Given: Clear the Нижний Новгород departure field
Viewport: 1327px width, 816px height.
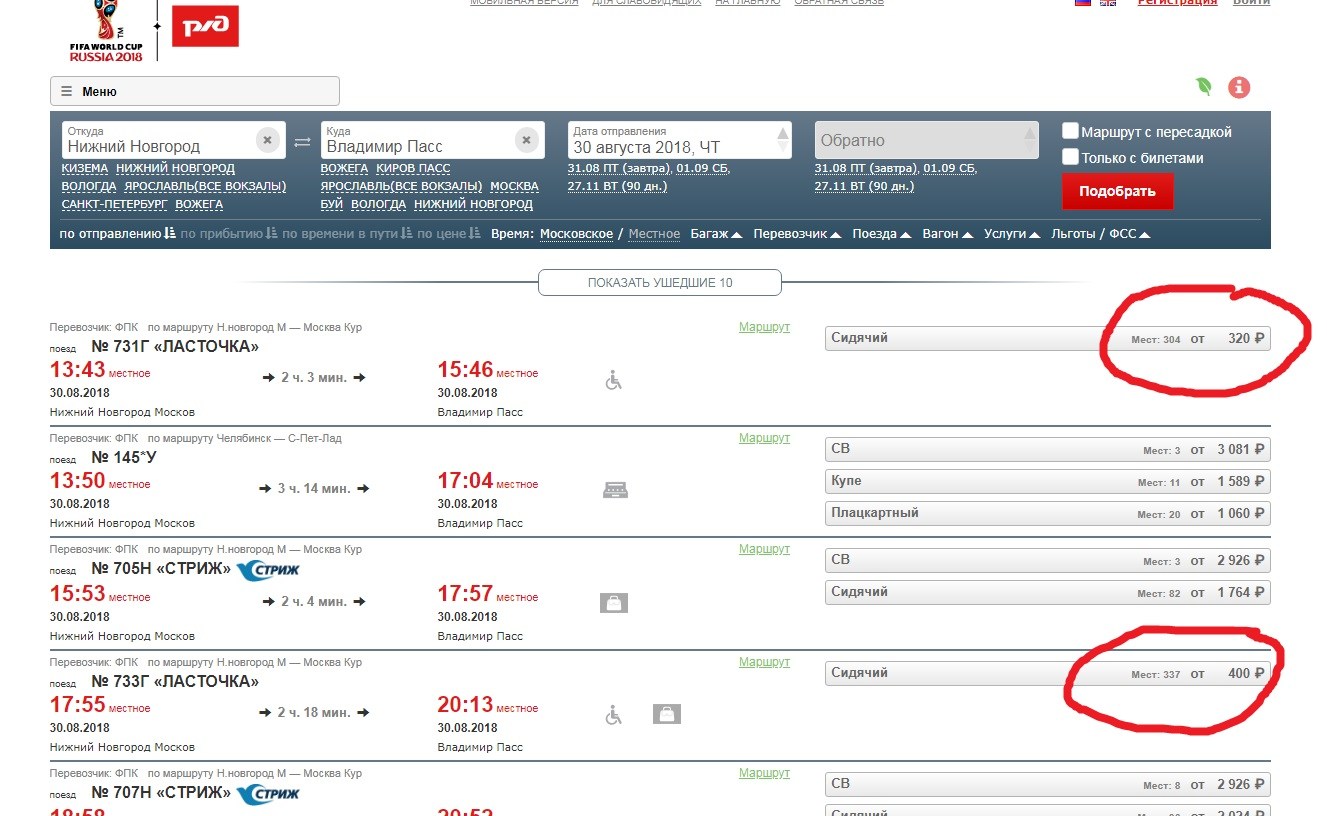Looking at the screenshot, I should 267,141.
